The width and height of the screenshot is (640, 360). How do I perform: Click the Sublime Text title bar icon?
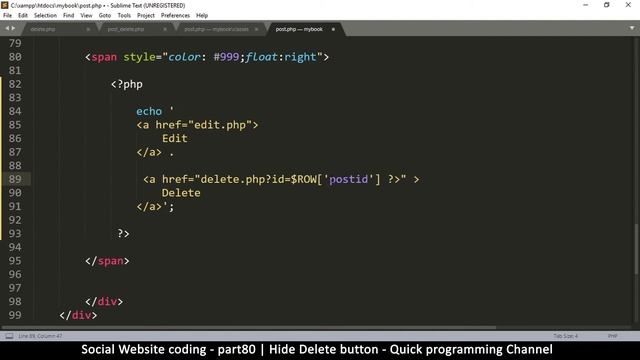pos(4,5)
